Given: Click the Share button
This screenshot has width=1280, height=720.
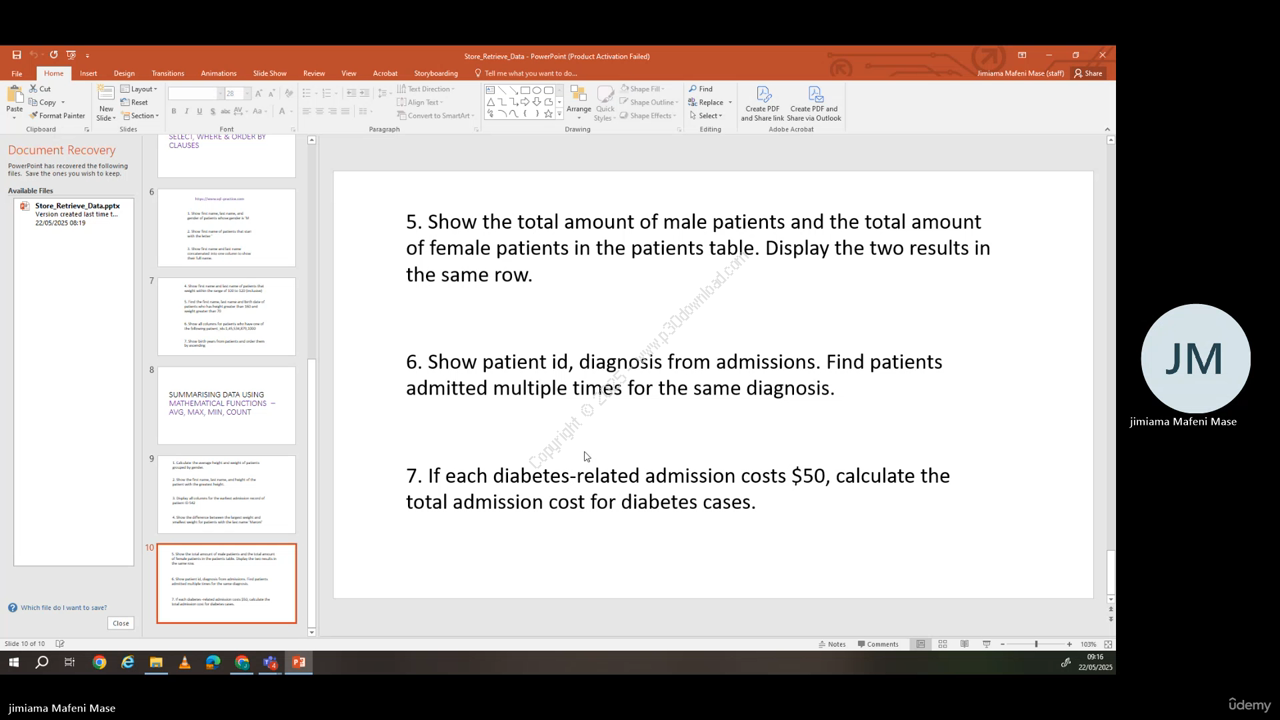Looking at the screenshot, I should (x=1087, y=73).
